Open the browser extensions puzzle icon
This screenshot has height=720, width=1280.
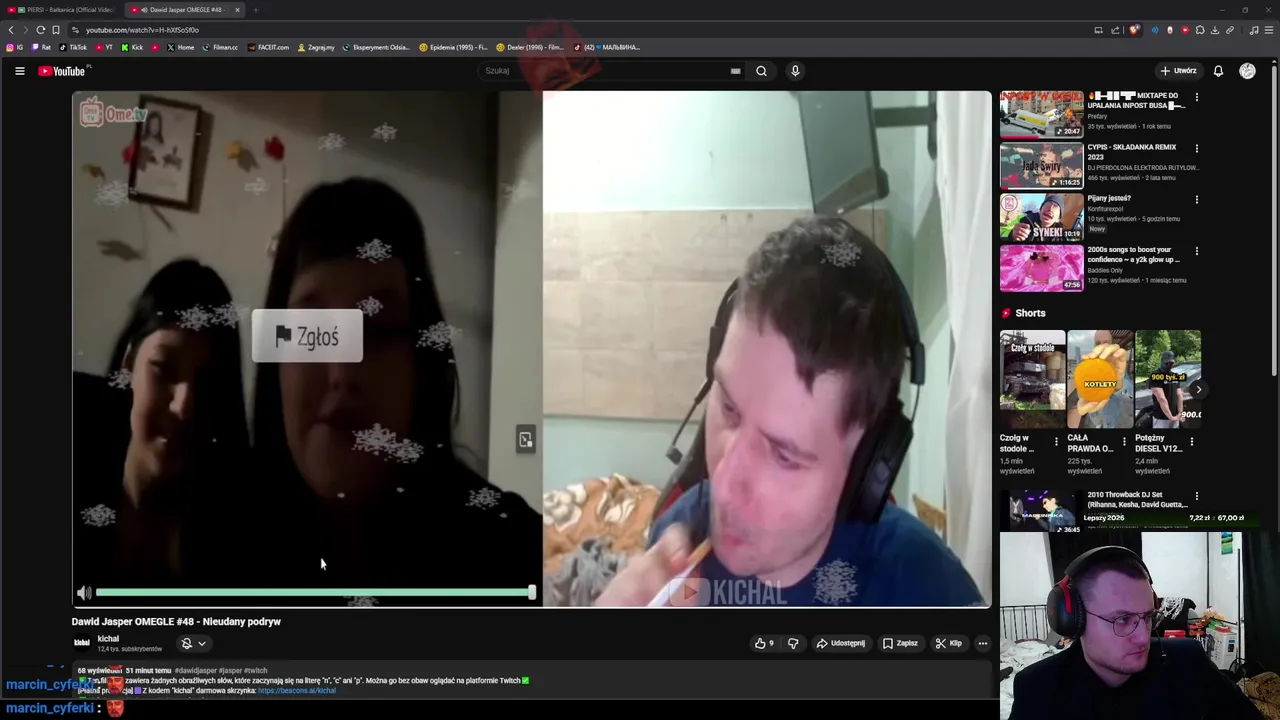1200,30
